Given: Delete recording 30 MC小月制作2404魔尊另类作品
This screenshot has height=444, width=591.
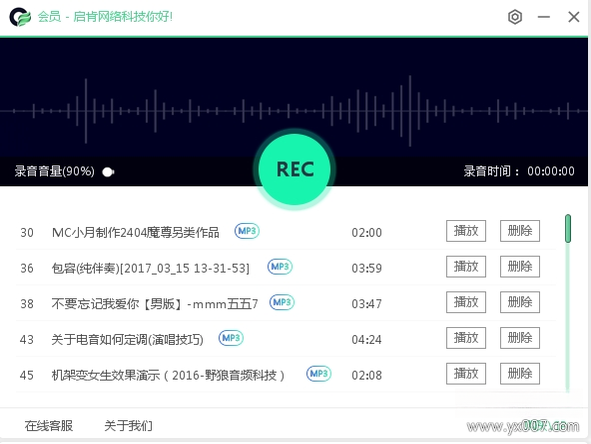Looking at the screenshot, I should click(520, 231).
